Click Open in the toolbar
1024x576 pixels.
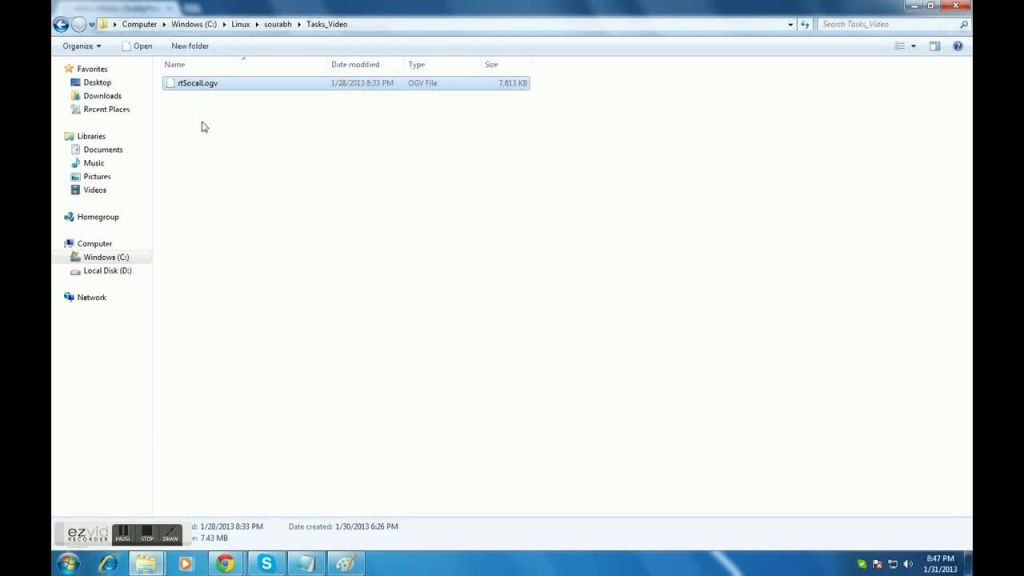pos(138,46)
